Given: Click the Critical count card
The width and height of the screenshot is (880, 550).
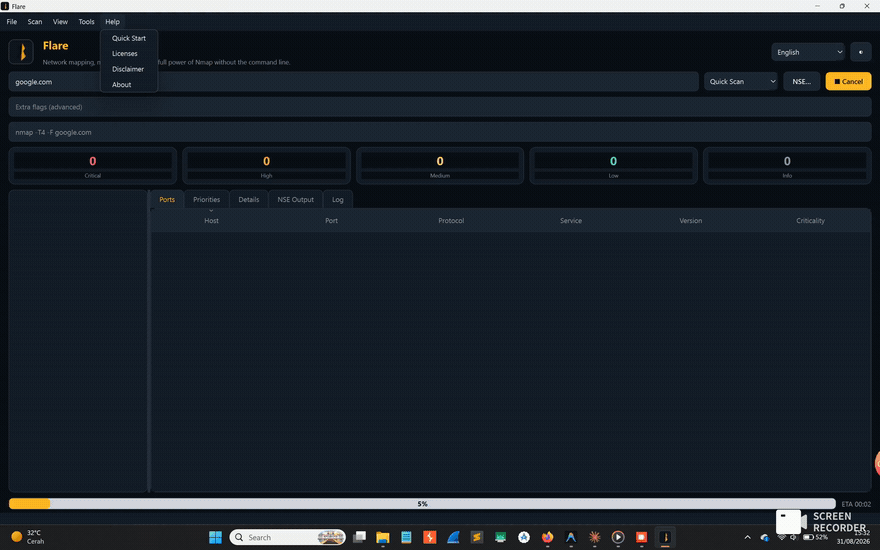Looking at the screenshot, I should pyautogui.click(x=93, y=166).
